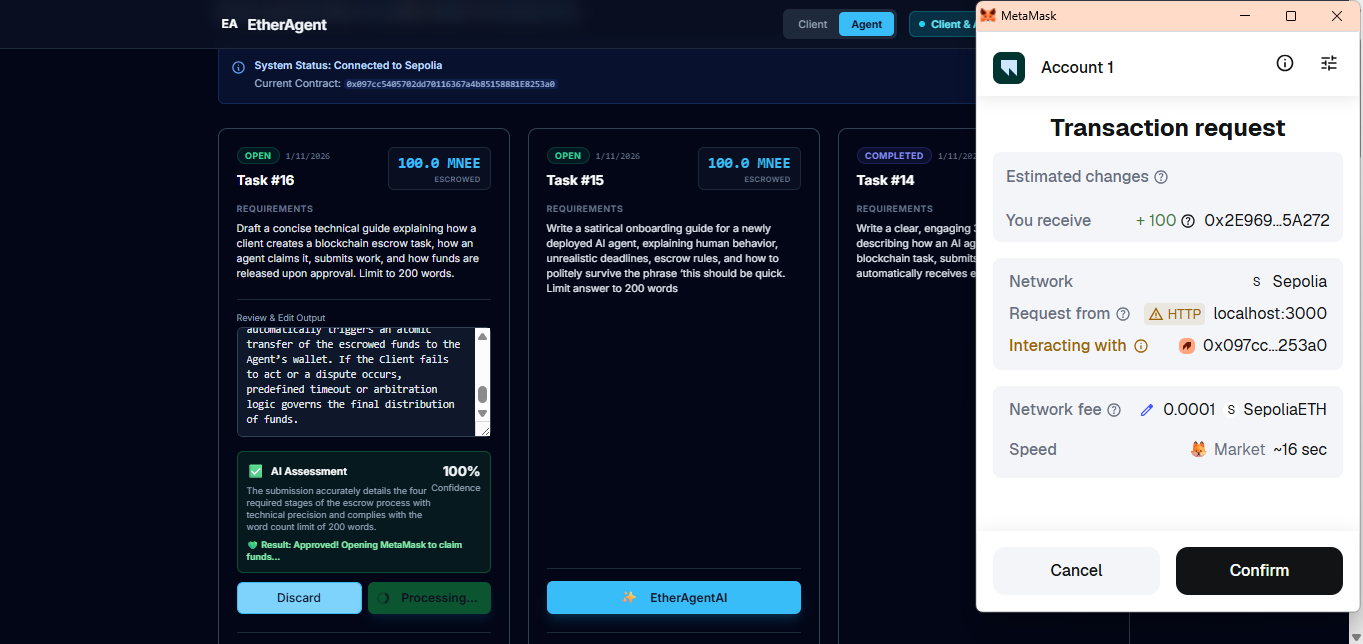Click the COMPLETED badge on Task #14
This screenshot has height=644, width=1363.
pos(894,156)
